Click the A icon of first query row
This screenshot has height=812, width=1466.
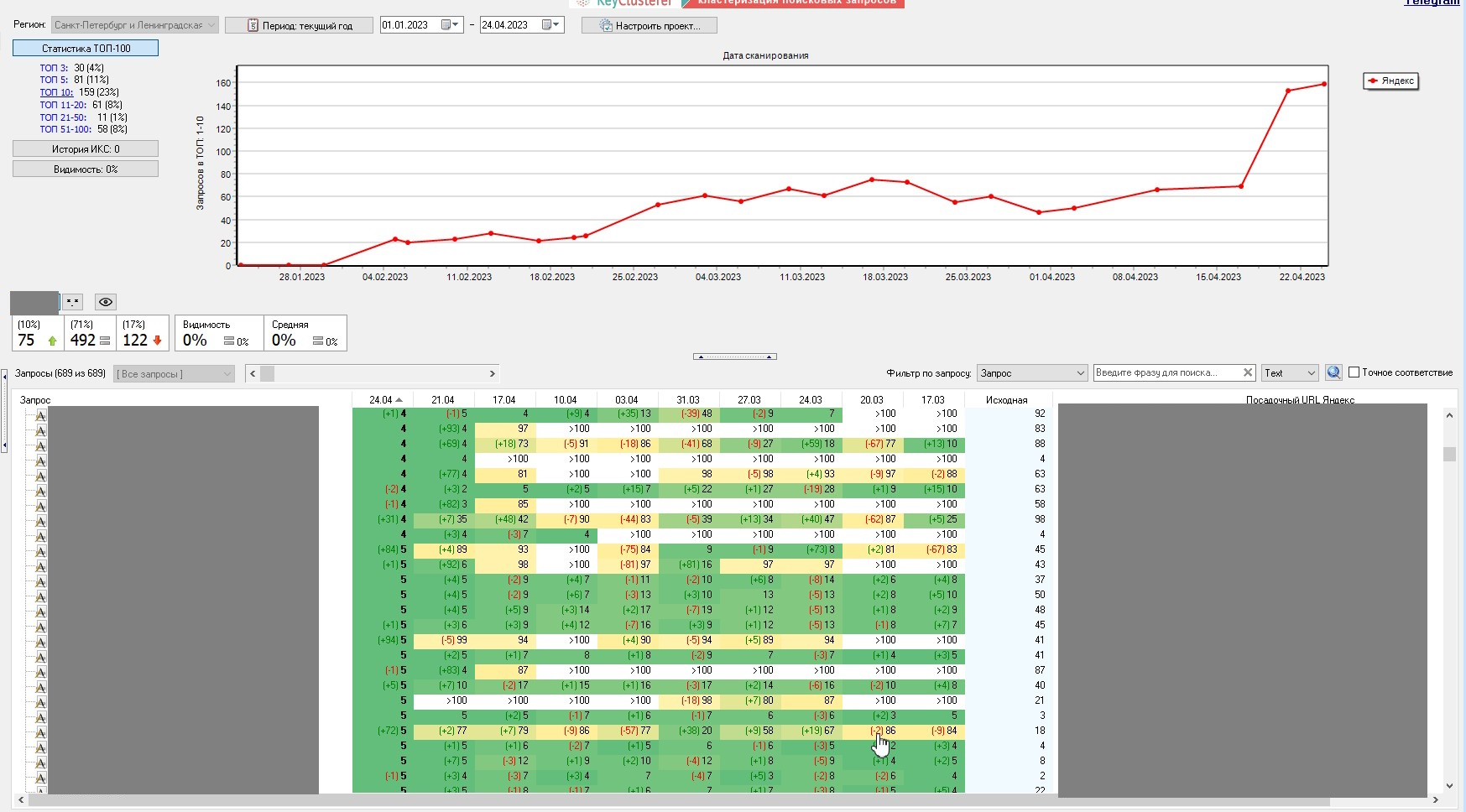tap(40, 414)
